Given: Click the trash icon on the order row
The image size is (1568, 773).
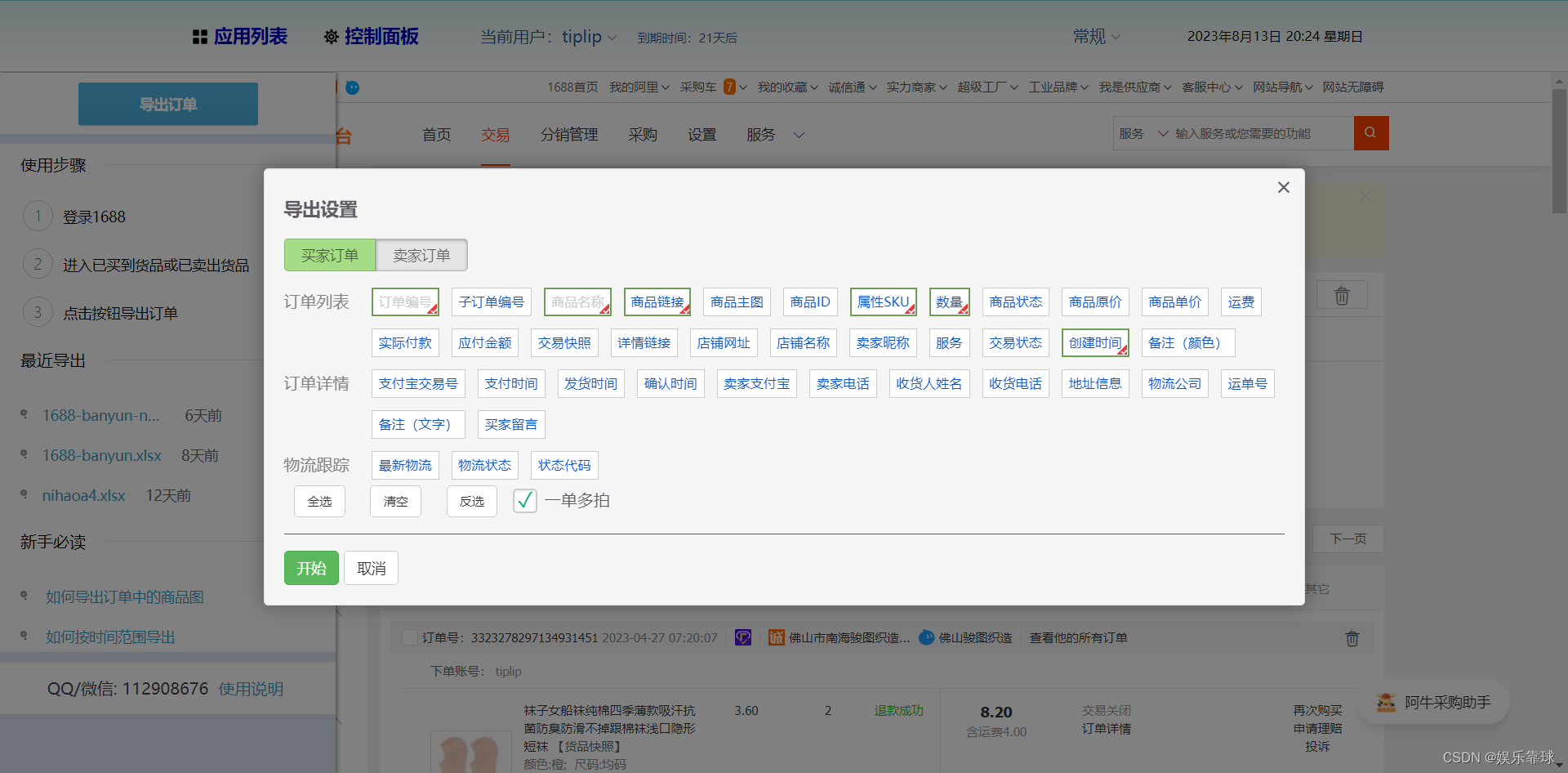Looking at the screenshot, I should coord(1352,638).
